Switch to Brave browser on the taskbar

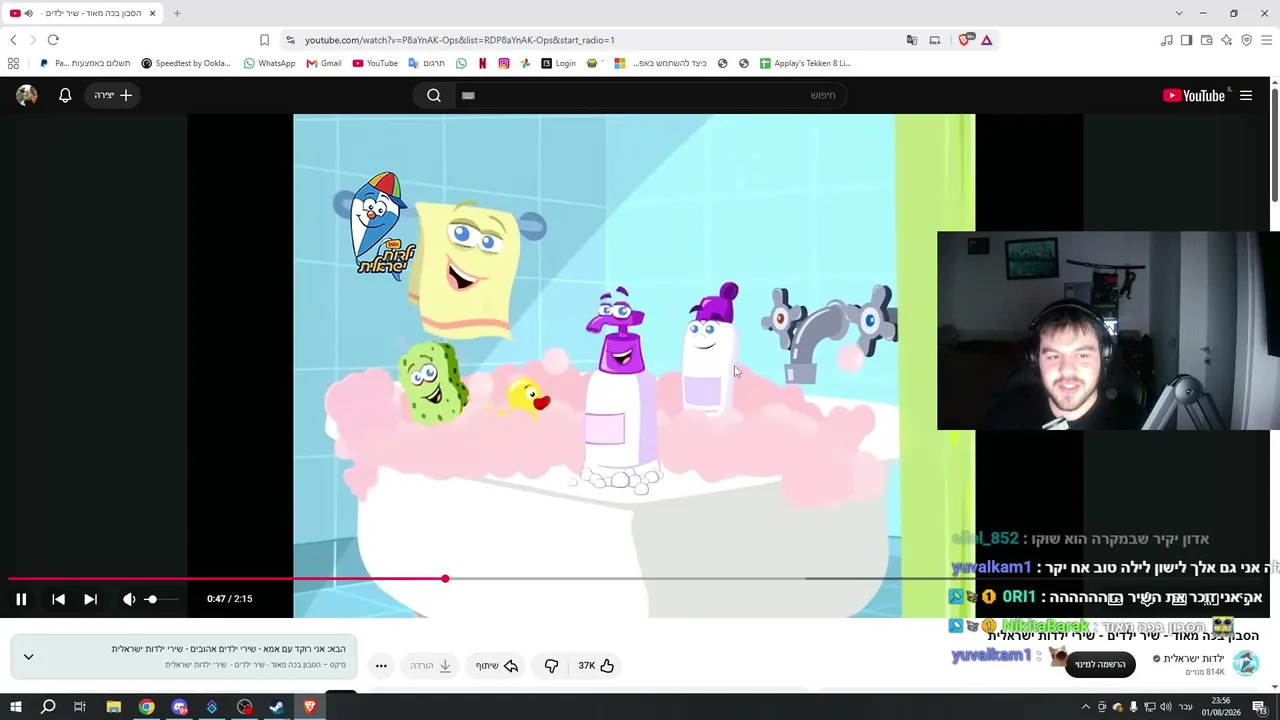pos(310,707)
